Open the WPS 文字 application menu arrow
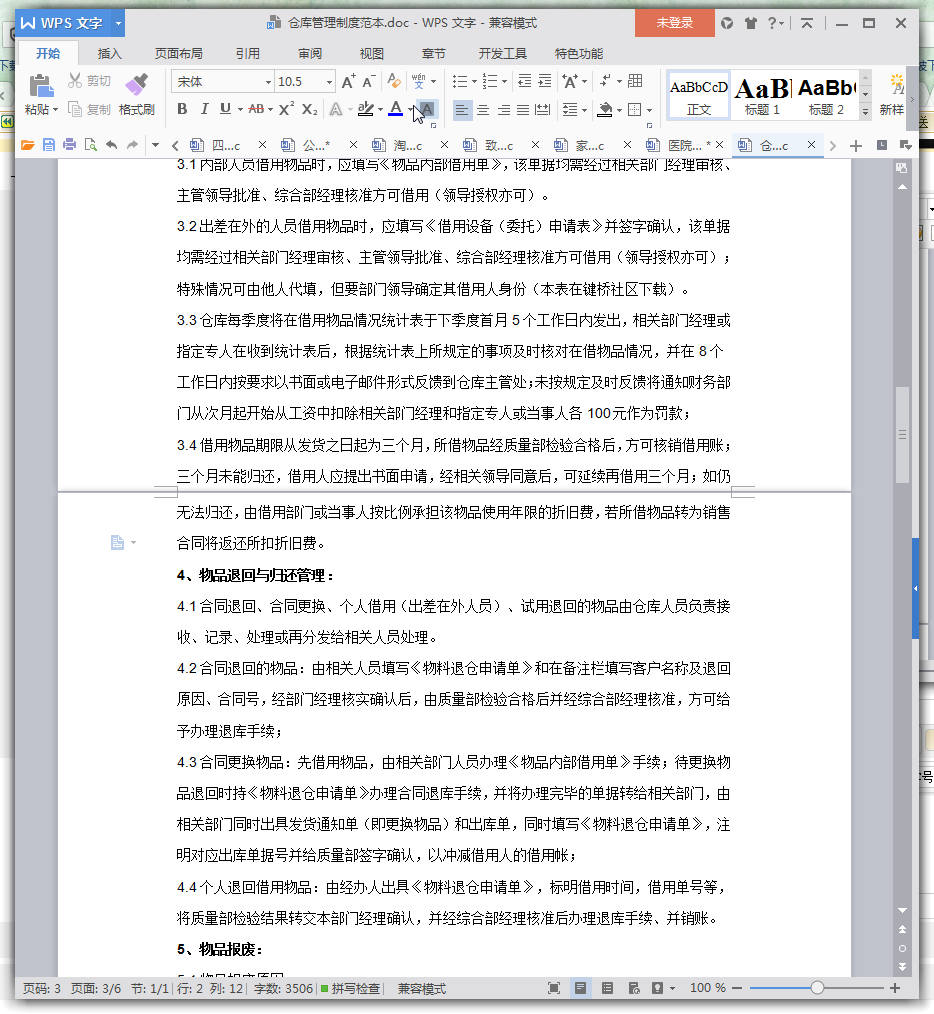934x1014 pixels. click(118, 23)
